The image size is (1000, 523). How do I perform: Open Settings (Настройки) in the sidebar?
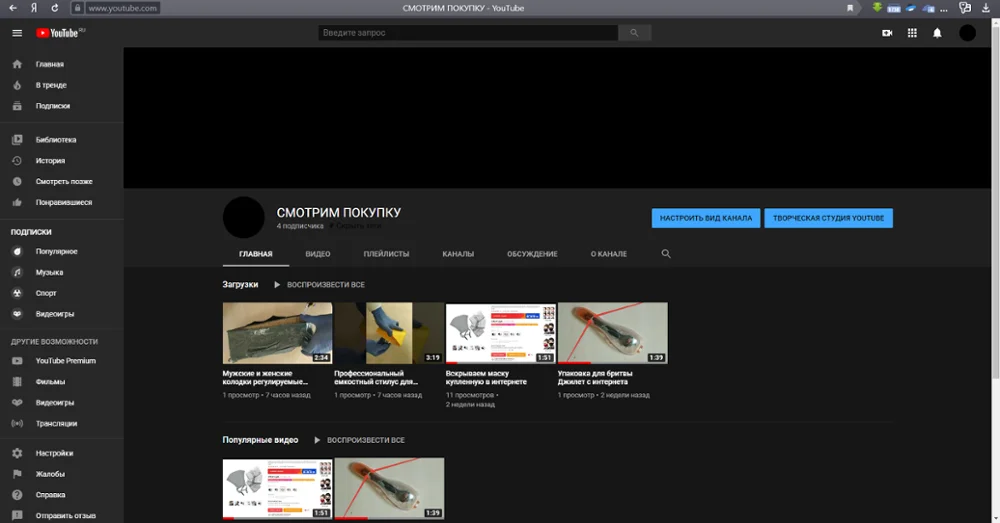pos(54,453)
